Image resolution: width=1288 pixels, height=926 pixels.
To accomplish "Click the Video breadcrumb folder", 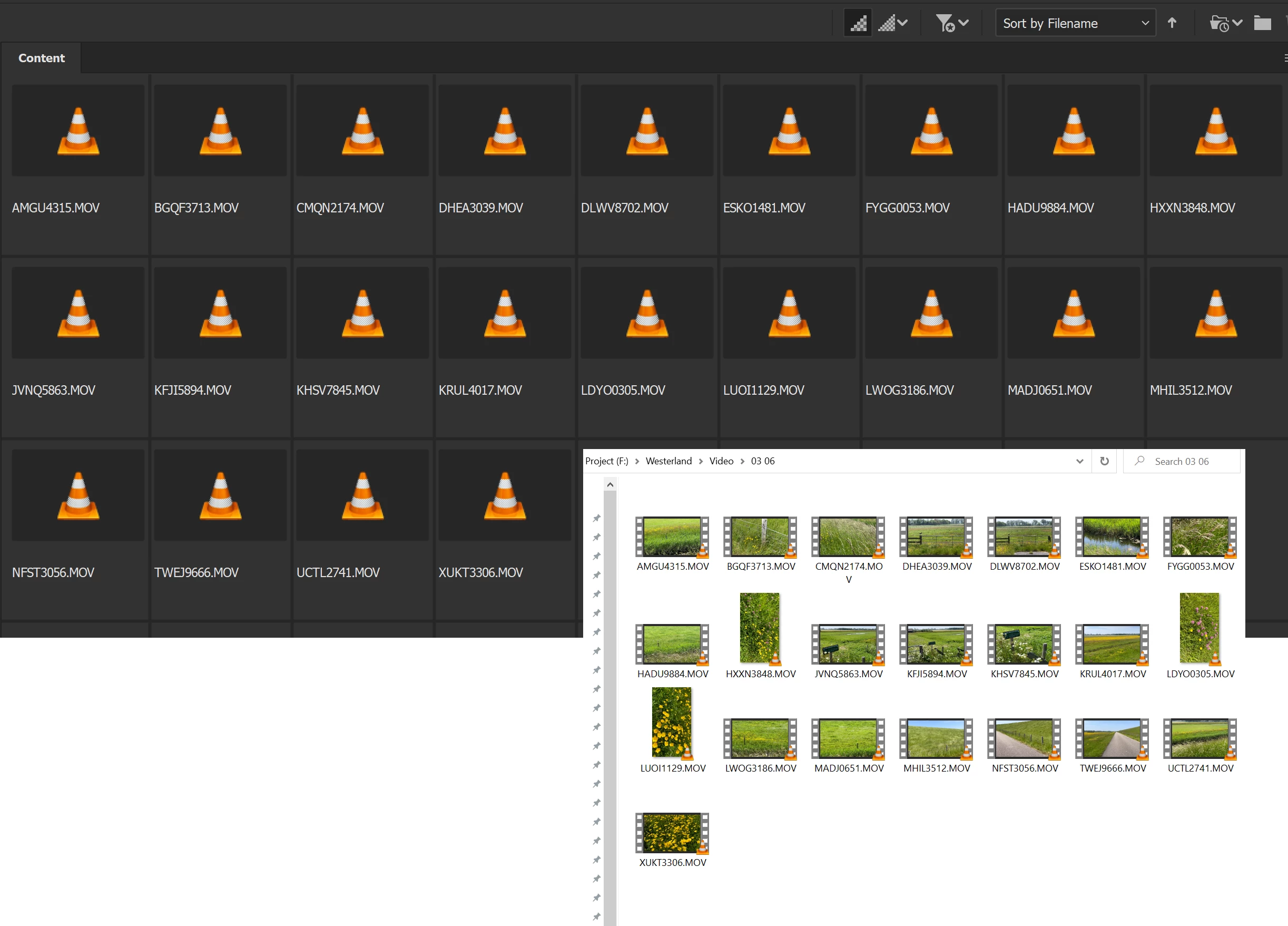I will [721, 461].
